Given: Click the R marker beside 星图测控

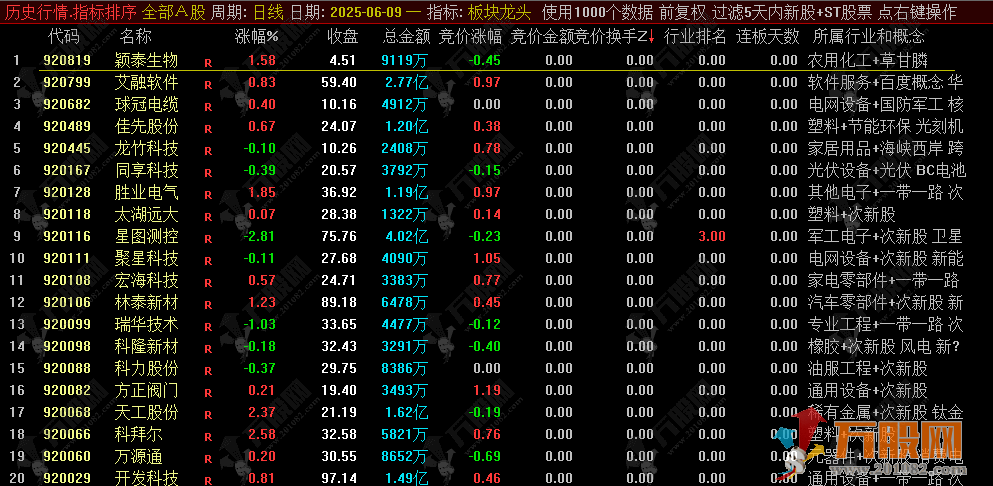Looking at the screenshot, I should click(x=208, y=240).
